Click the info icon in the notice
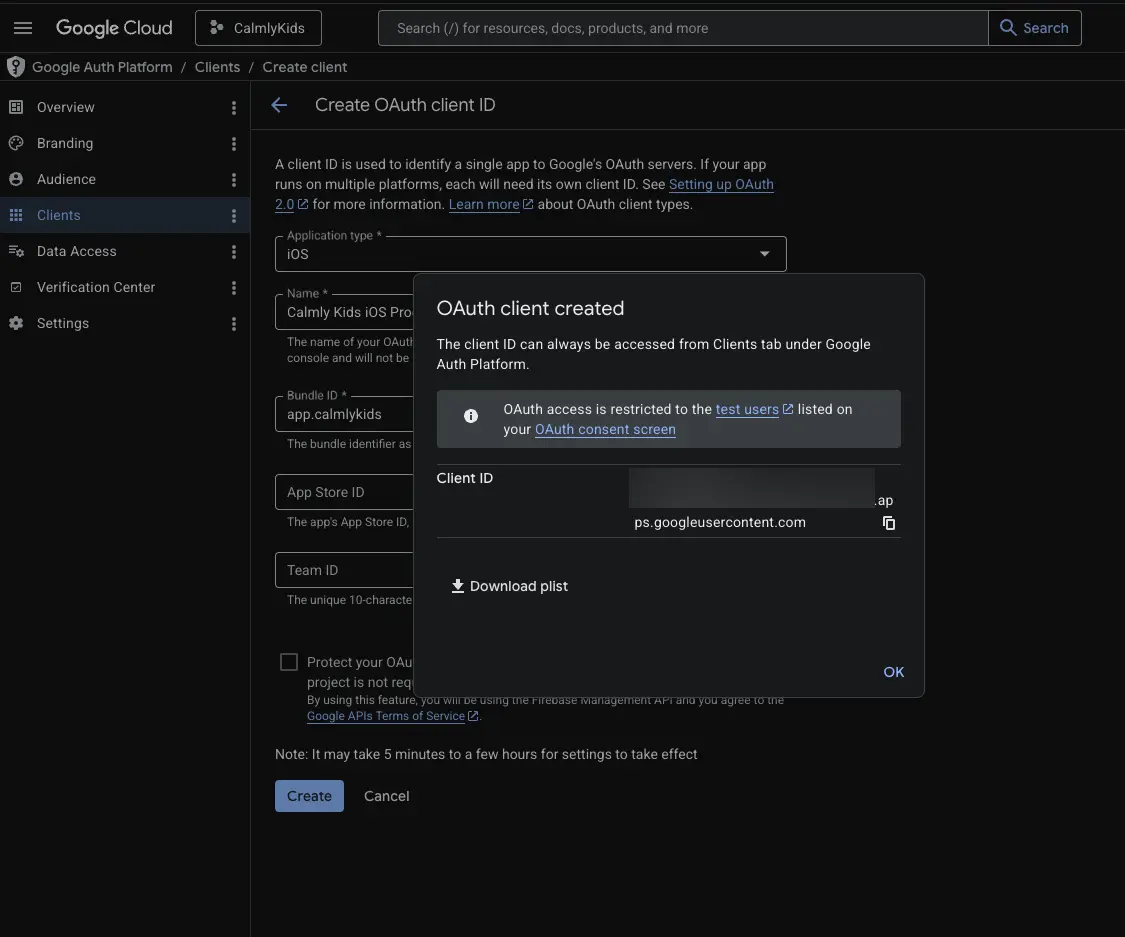 click(471, 416)
